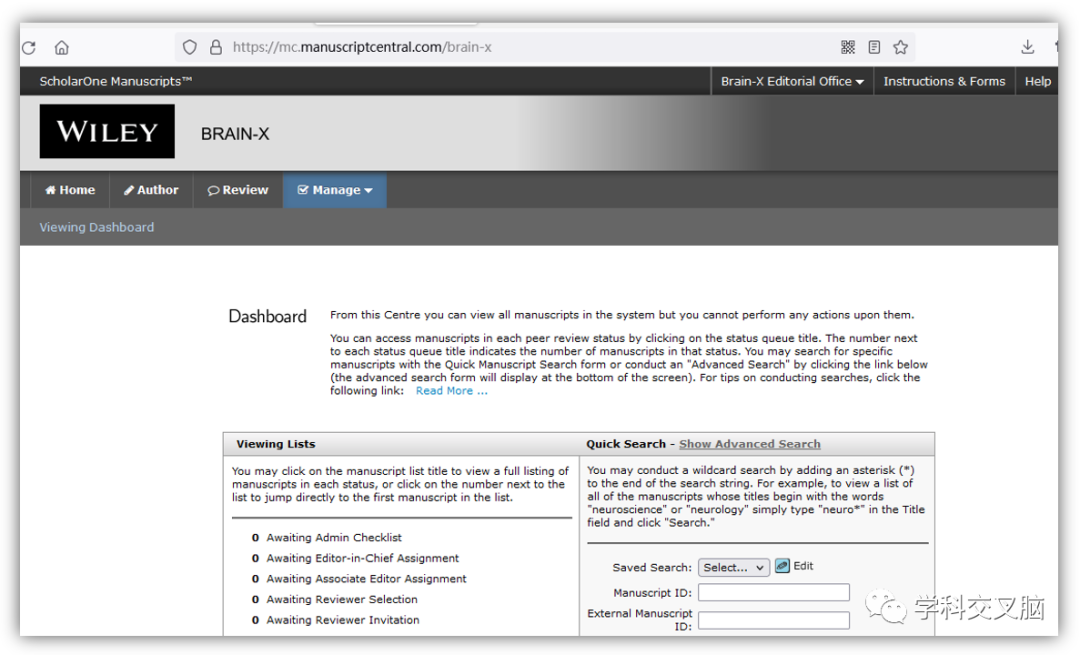
Task: Click the edit saved search pencil icon
Action: pos(782,566)
